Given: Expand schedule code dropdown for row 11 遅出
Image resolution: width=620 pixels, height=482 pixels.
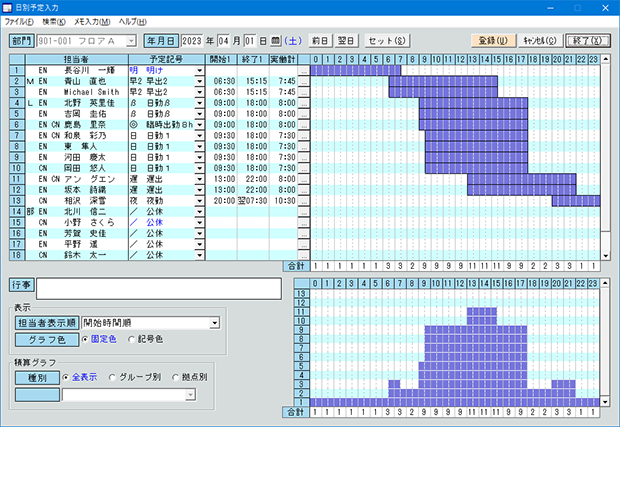Looking at the screenshot, I should [x=200, y=179].
